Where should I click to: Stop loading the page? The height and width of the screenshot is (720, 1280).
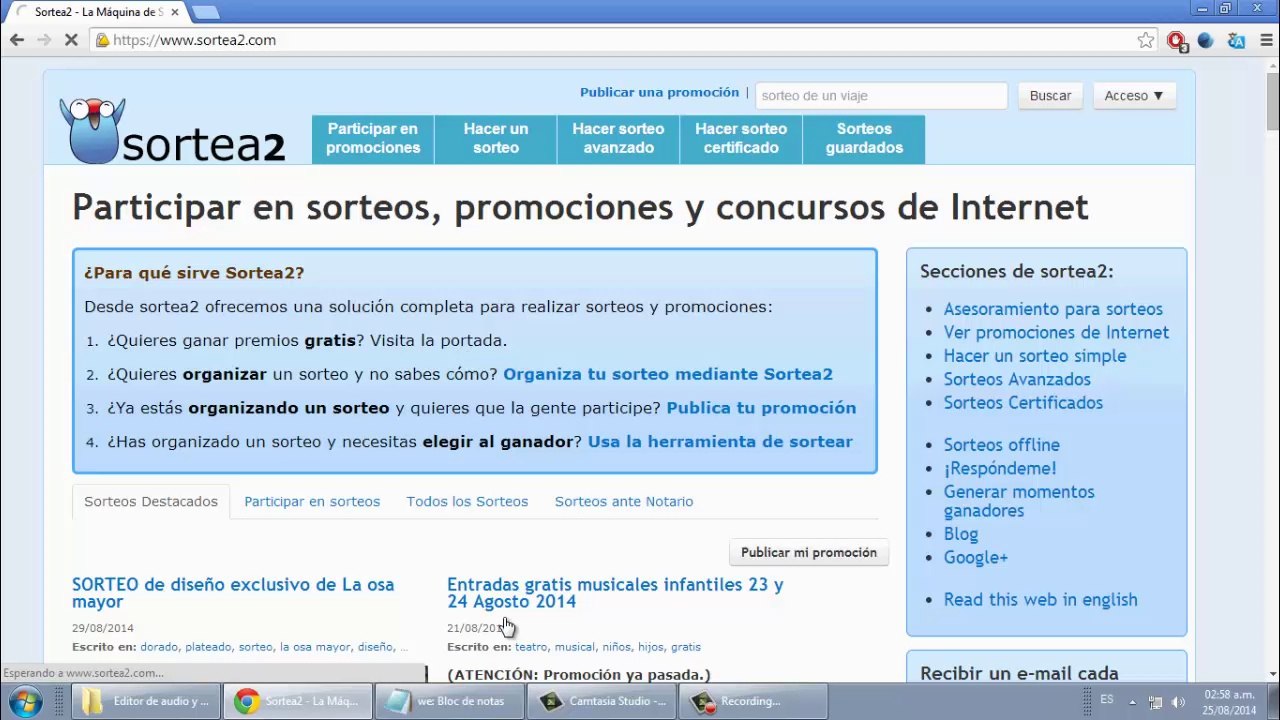pyautogui.click(x=73, y=40)
